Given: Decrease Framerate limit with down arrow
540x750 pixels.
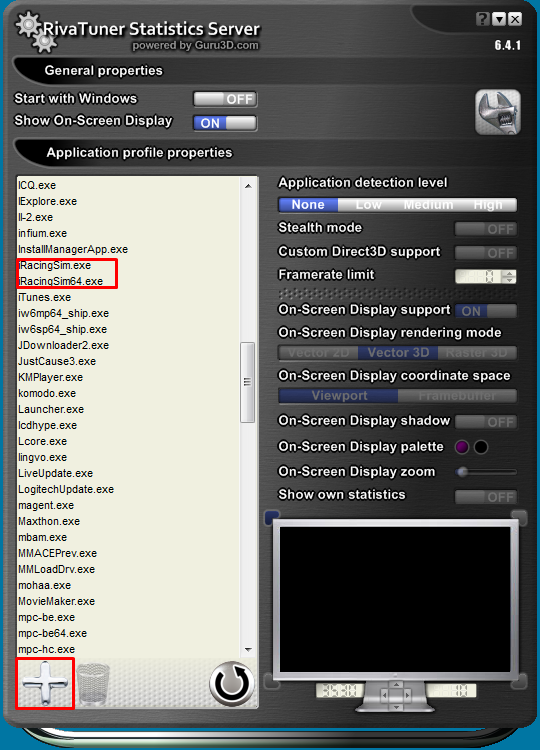Looking at the screenshot, I should point(509,280).
